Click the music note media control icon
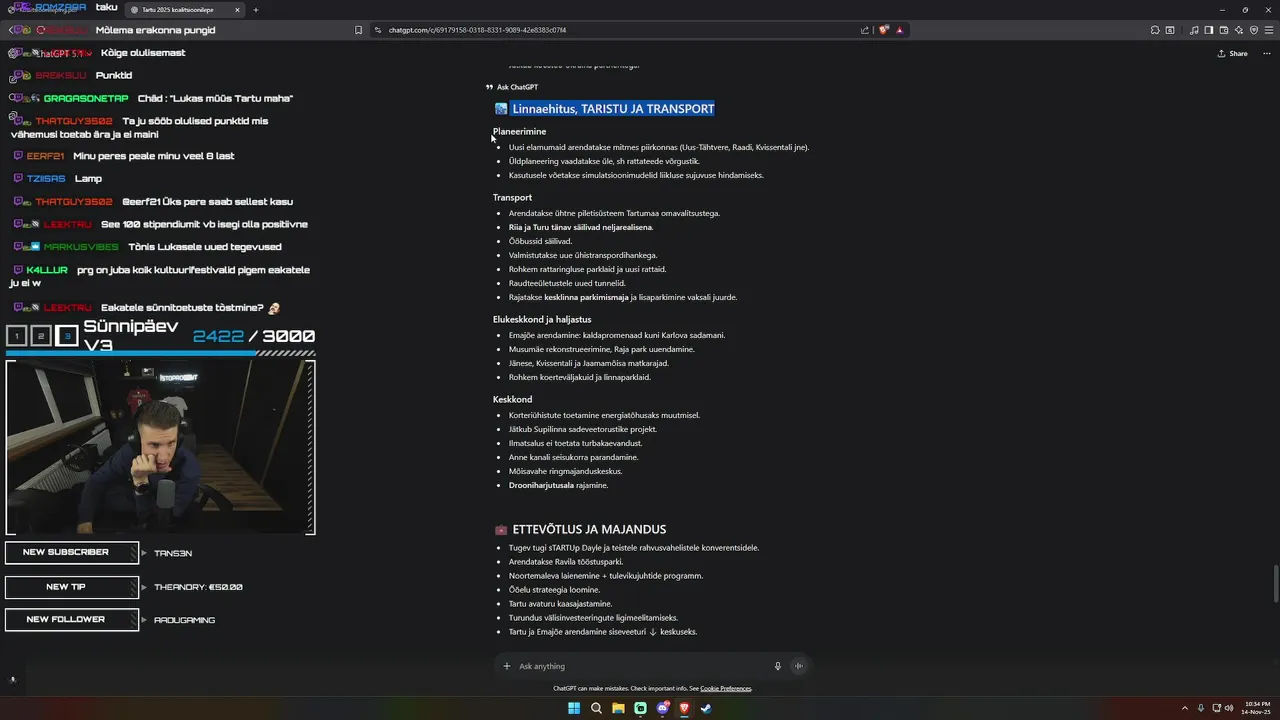This screenshot has width=1280, height=720. coord(1194,30)
